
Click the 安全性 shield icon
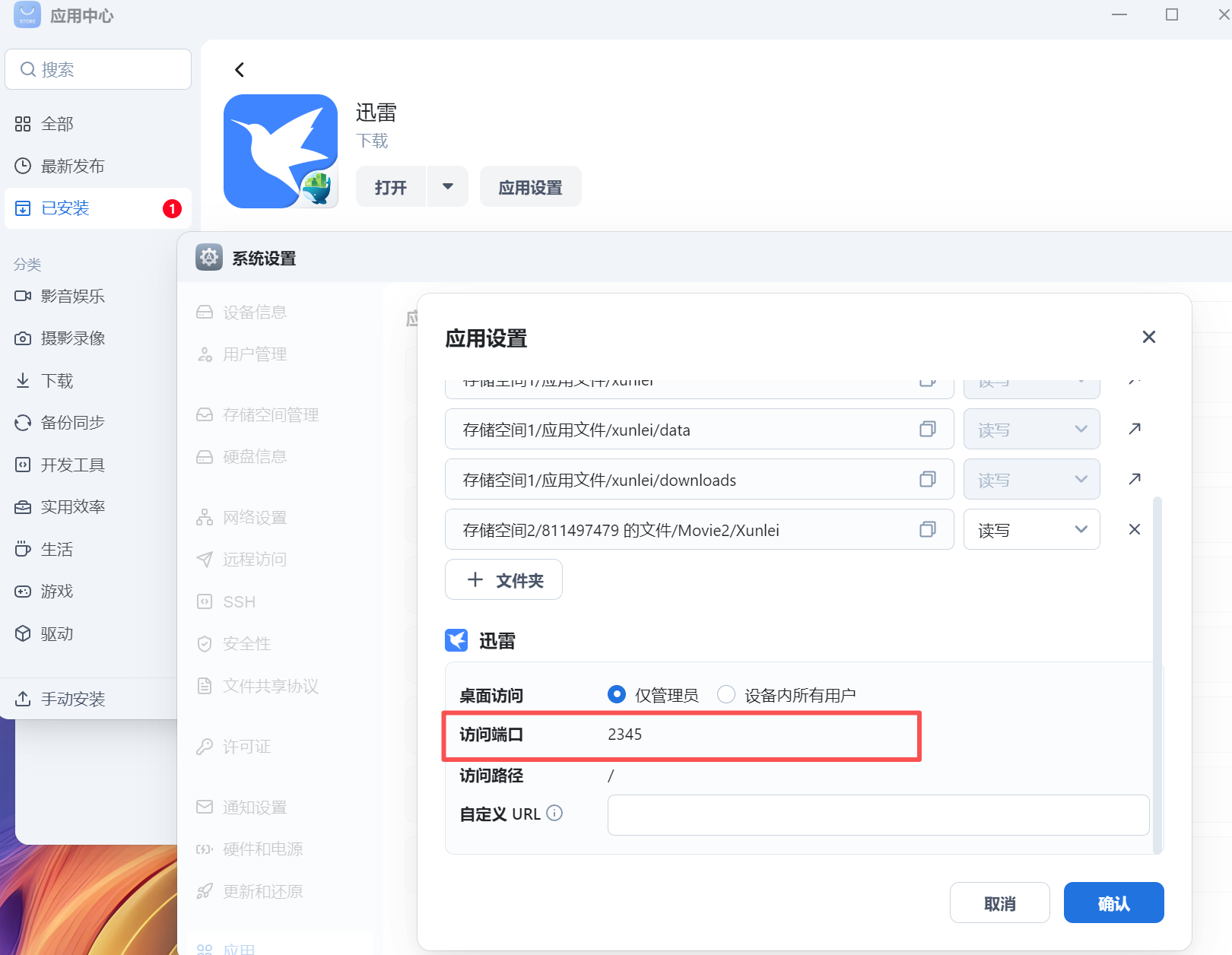(x=205, y=644)
